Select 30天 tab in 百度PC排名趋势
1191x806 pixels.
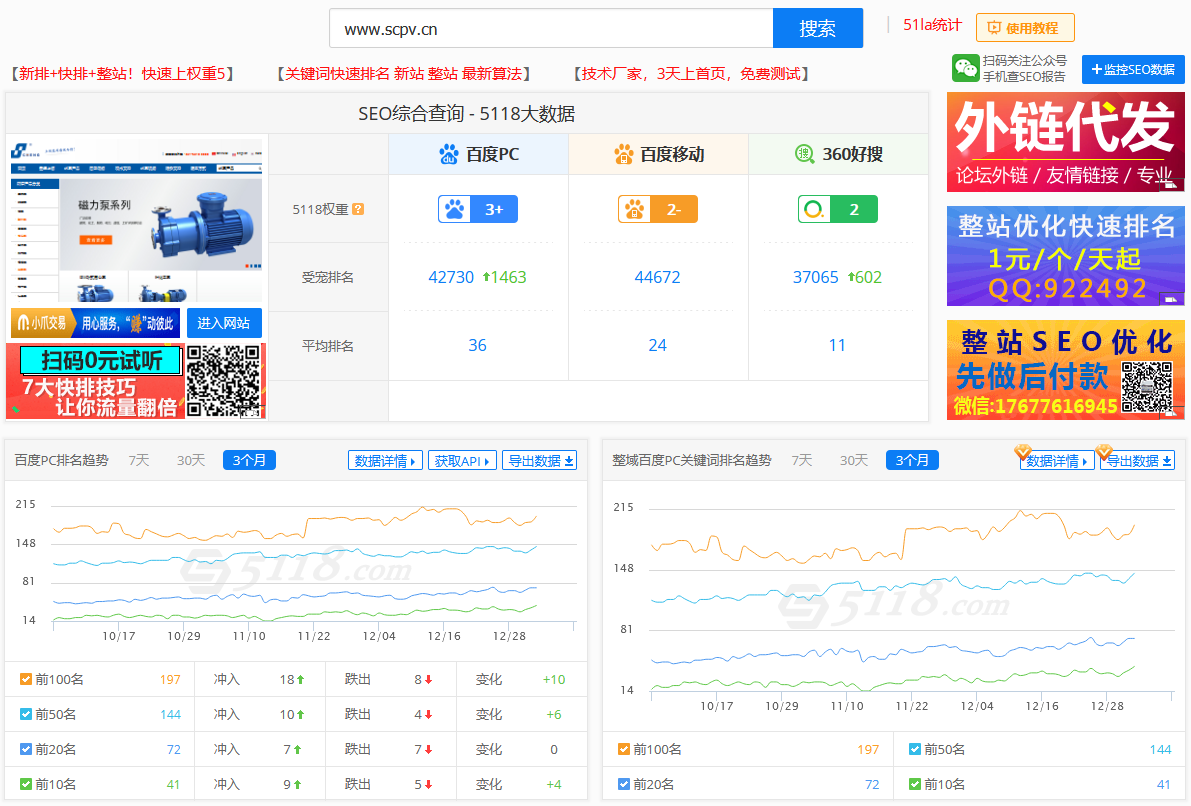[191, 460]
